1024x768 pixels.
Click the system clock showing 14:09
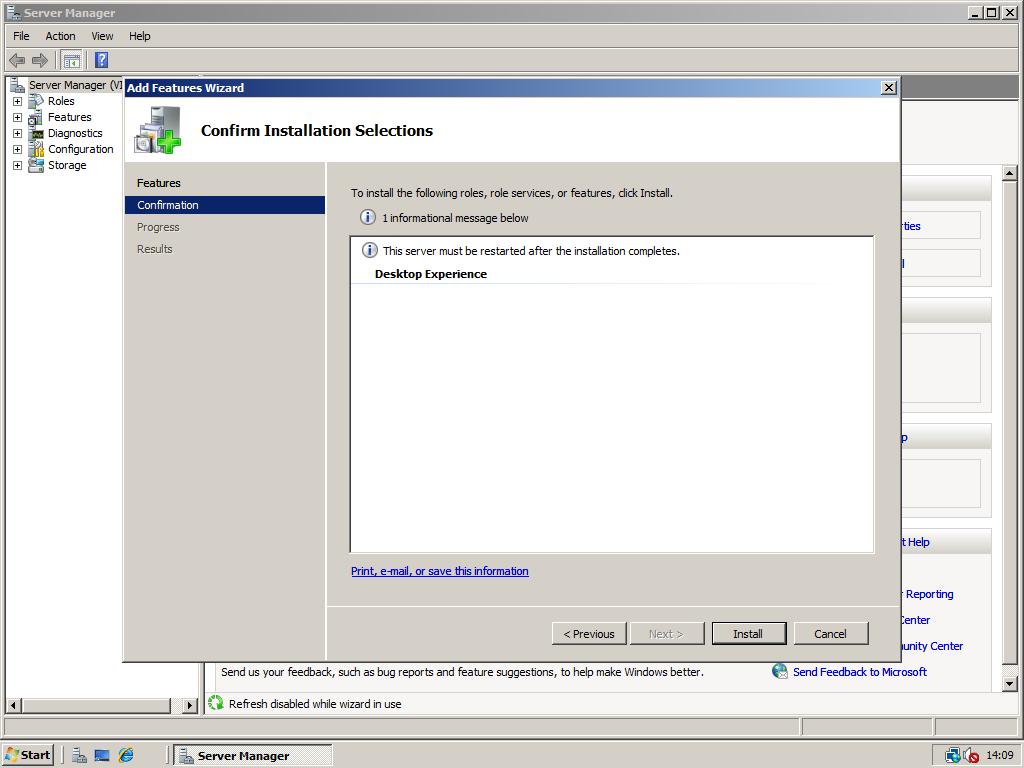tap(1000, 756)
